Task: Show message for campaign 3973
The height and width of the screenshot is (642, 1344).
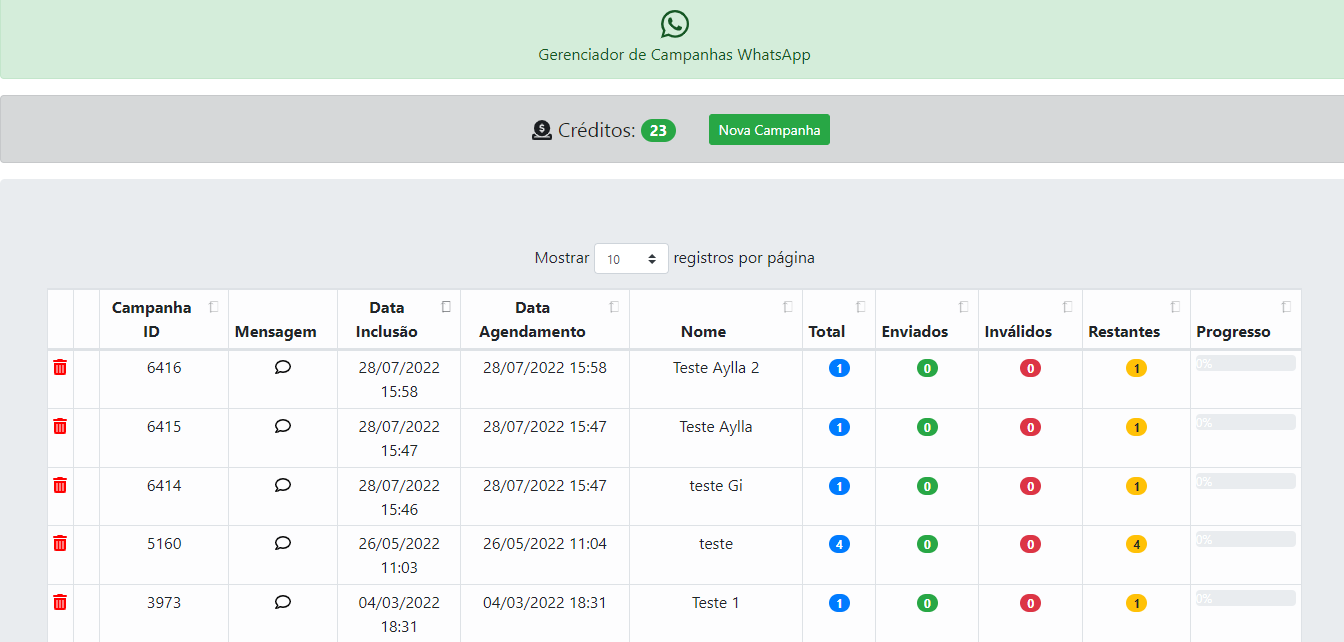Action: click(282, 603)
